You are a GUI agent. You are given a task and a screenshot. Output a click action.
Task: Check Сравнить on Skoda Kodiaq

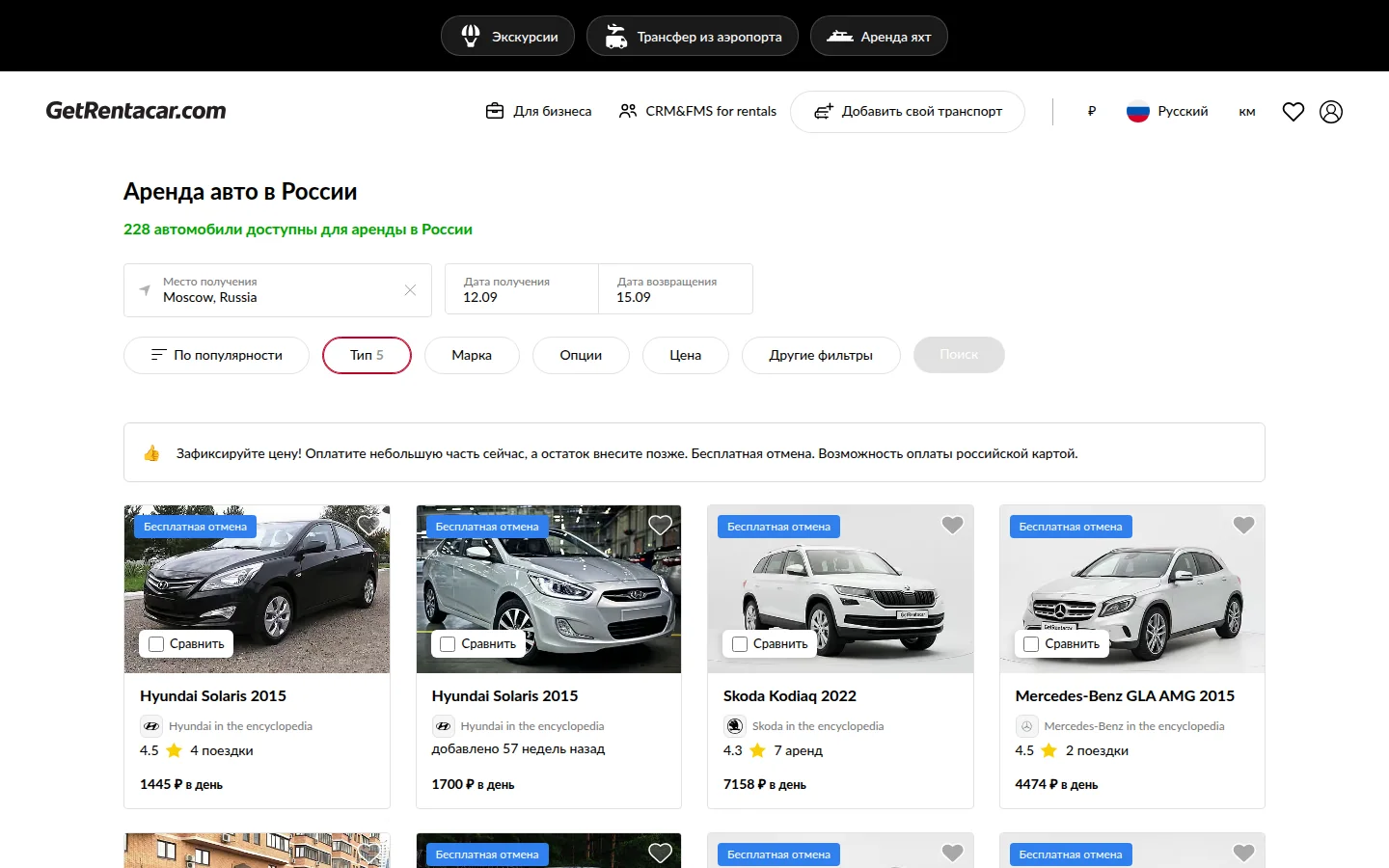coord(740,644)
